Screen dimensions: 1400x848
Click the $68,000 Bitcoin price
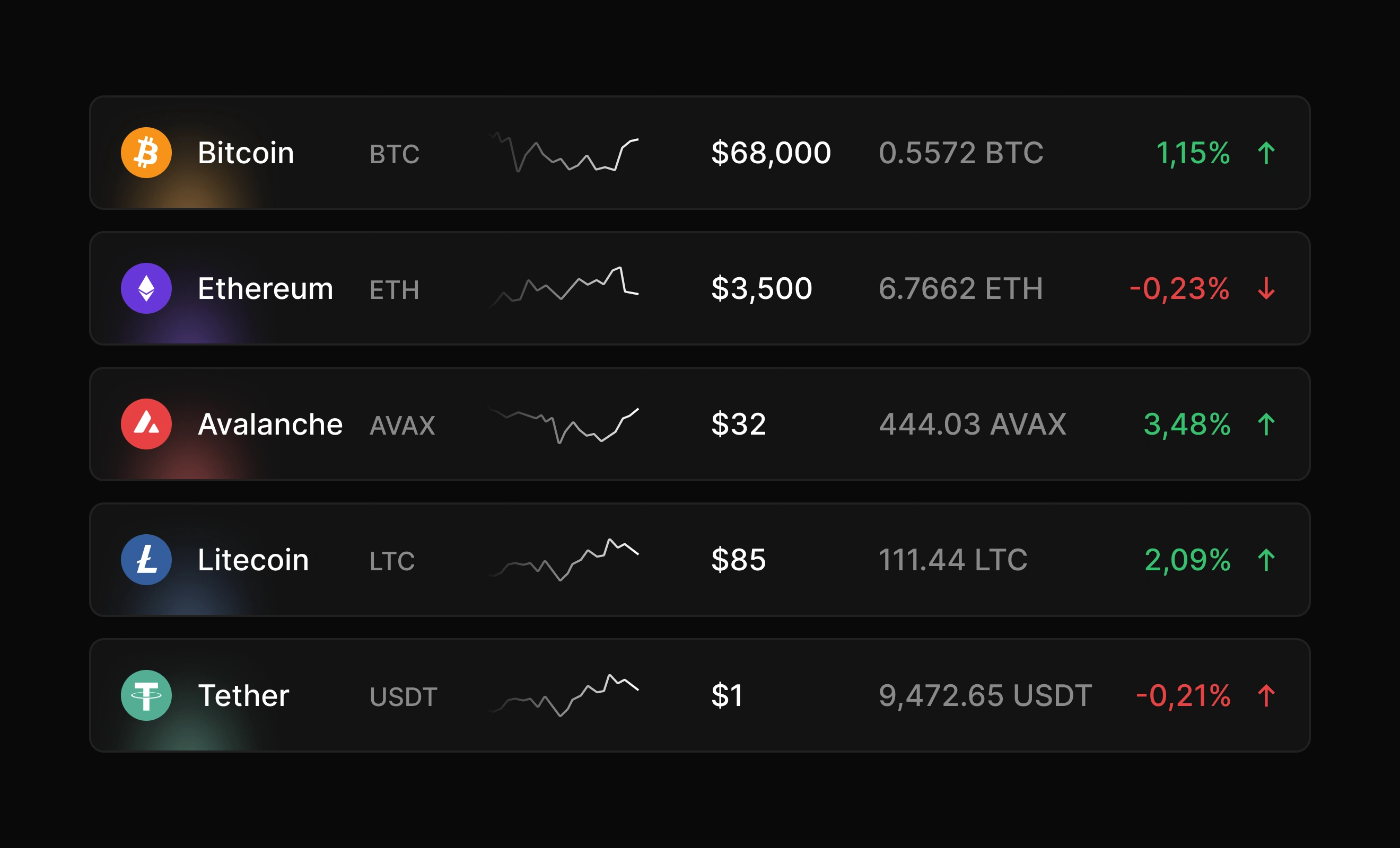click(x=771, y=153)
